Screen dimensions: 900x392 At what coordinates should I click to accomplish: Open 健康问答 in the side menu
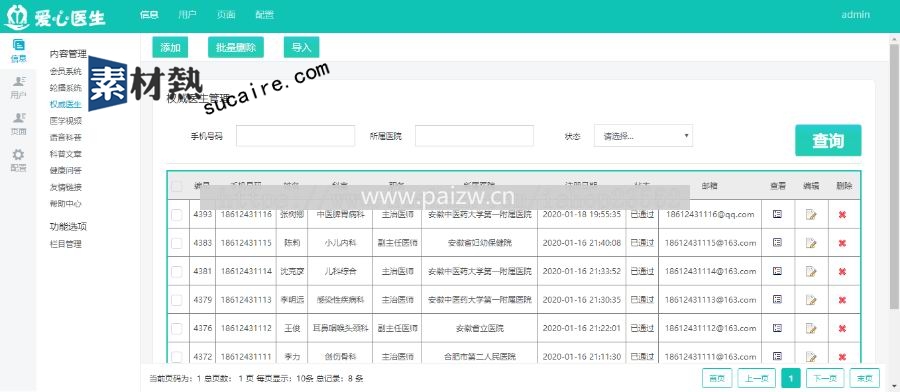click(x=66, y=170)
